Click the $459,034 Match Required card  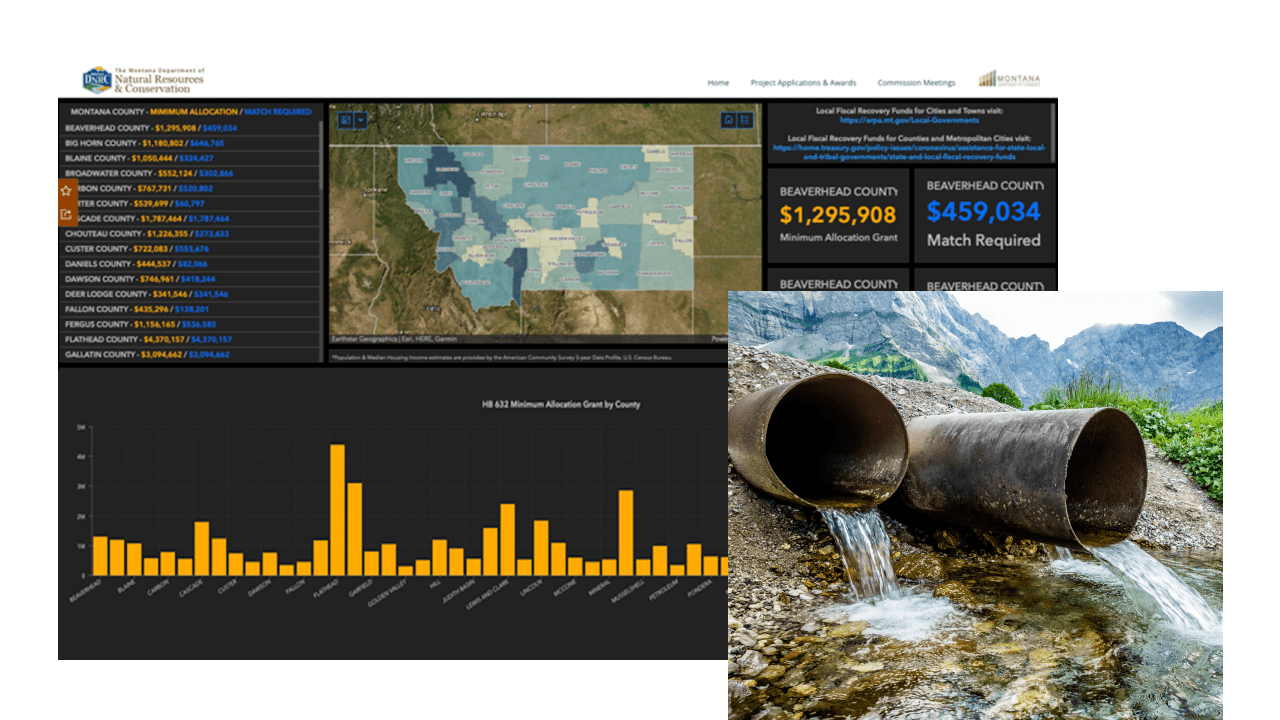coord(984,216)
